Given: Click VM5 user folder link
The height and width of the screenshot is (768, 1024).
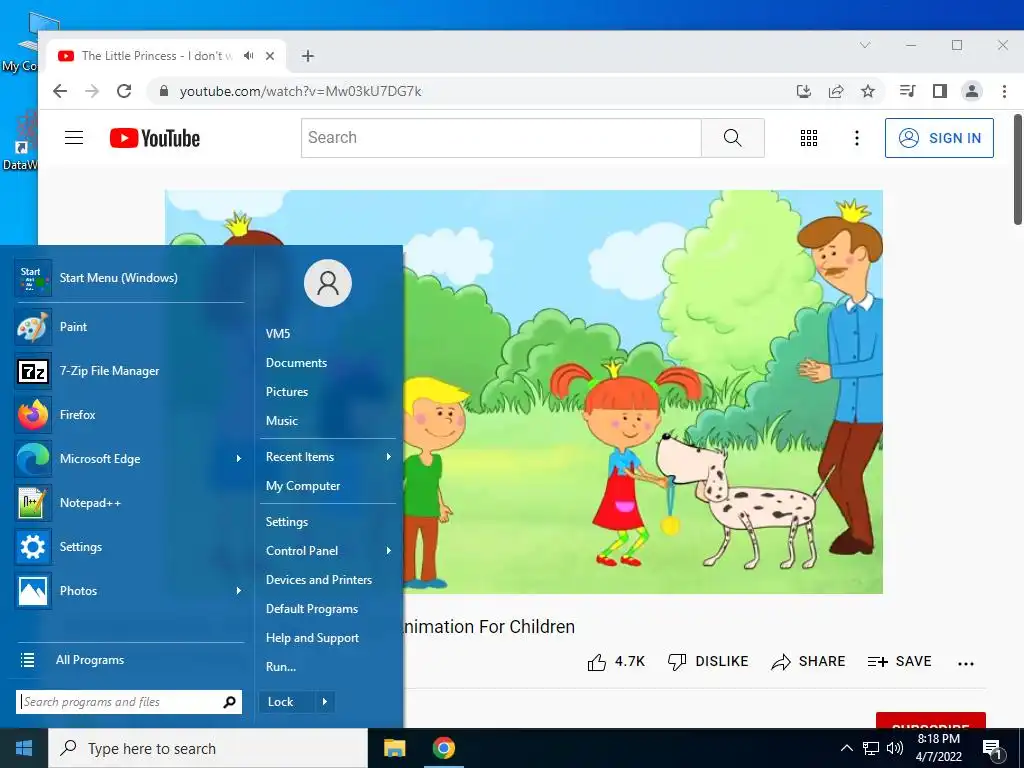Looking at the screenshot, I should 278,334.
